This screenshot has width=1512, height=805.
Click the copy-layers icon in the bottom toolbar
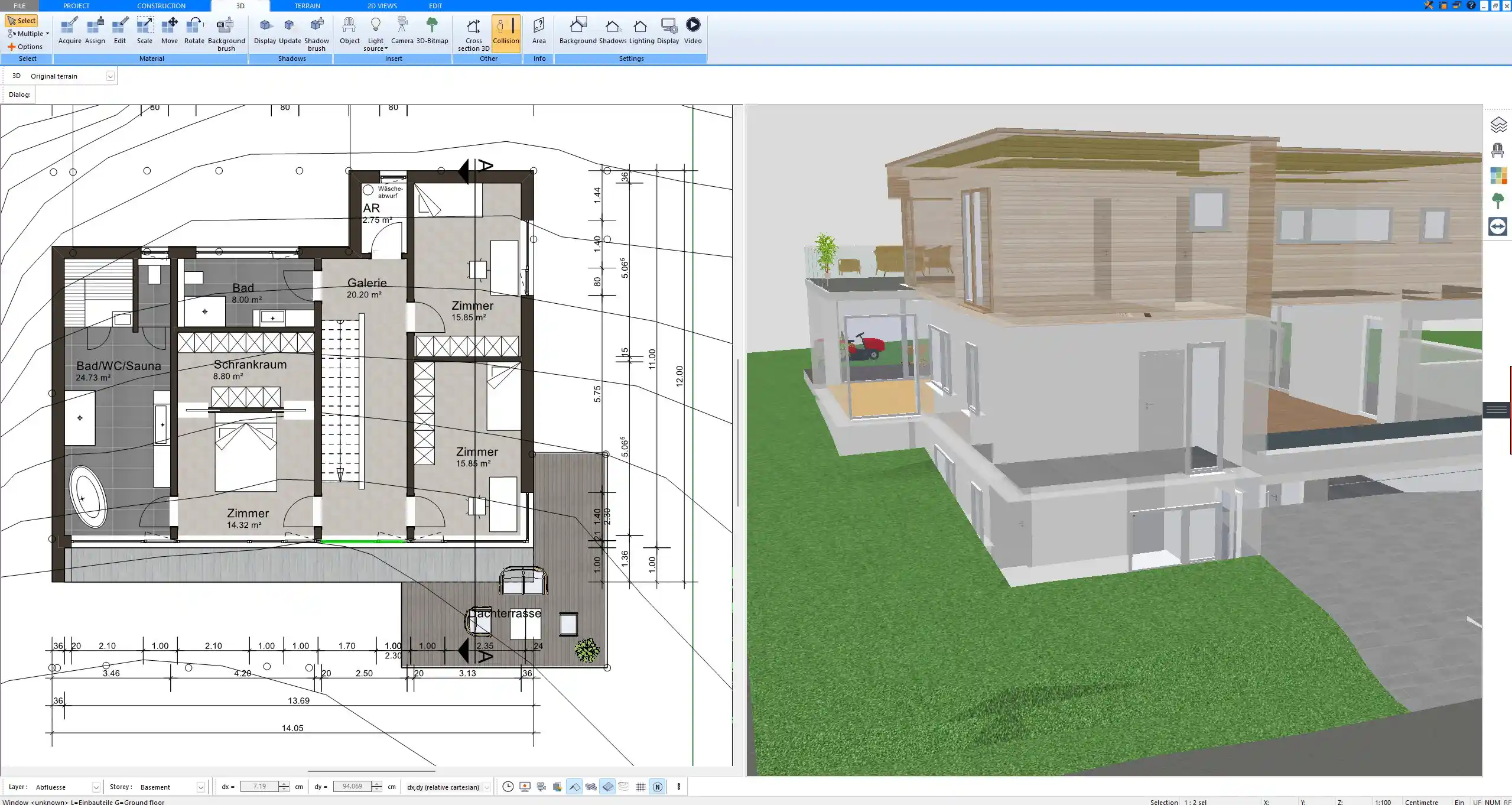[557, 787]
